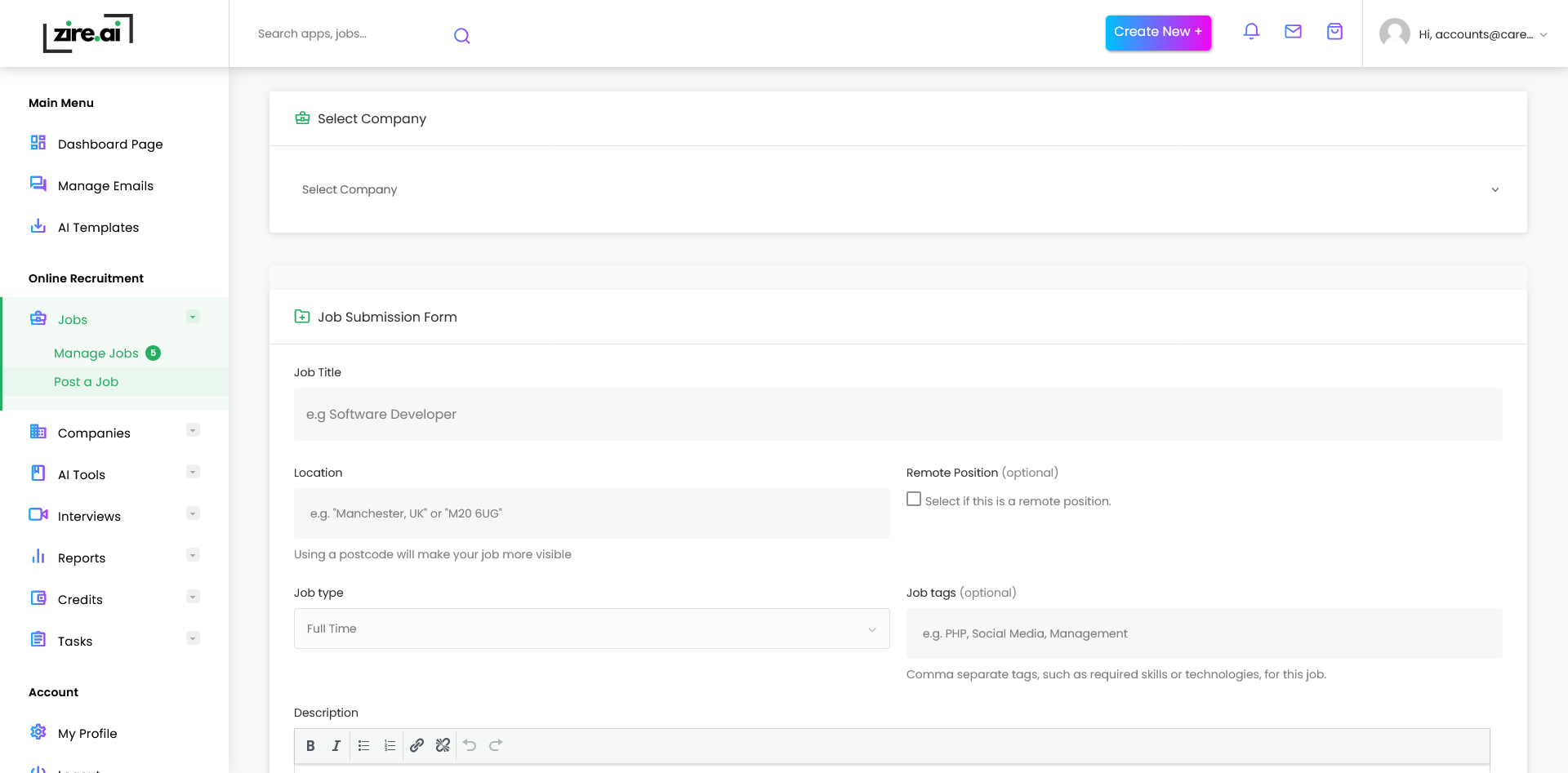Screen dimensions: 1568x773
Task: Click the undo icon in editor toolbar
Action: point(470,745)
